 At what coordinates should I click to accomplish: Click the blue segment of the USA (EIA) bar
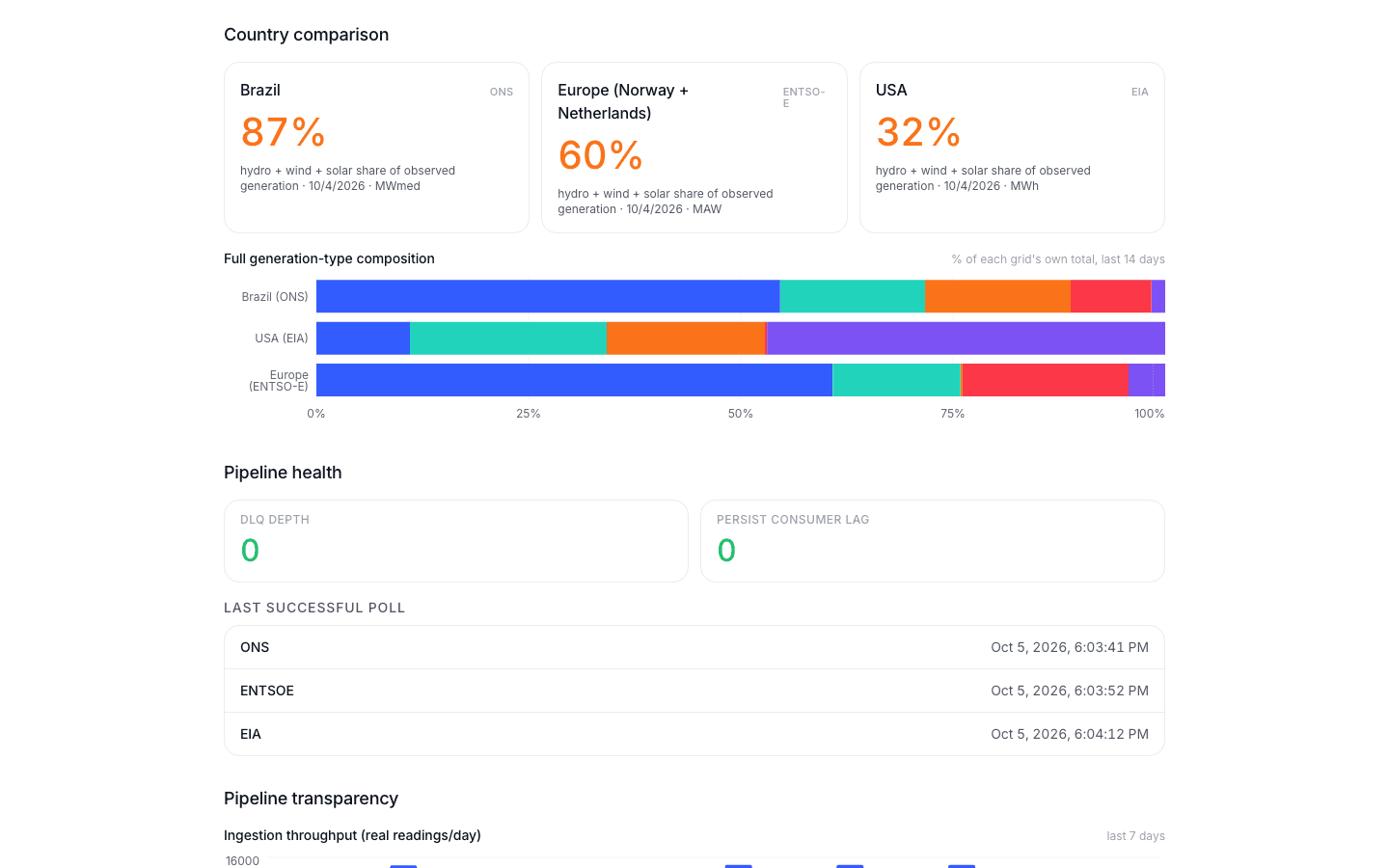pyautogui.click(x=364, y=339)
